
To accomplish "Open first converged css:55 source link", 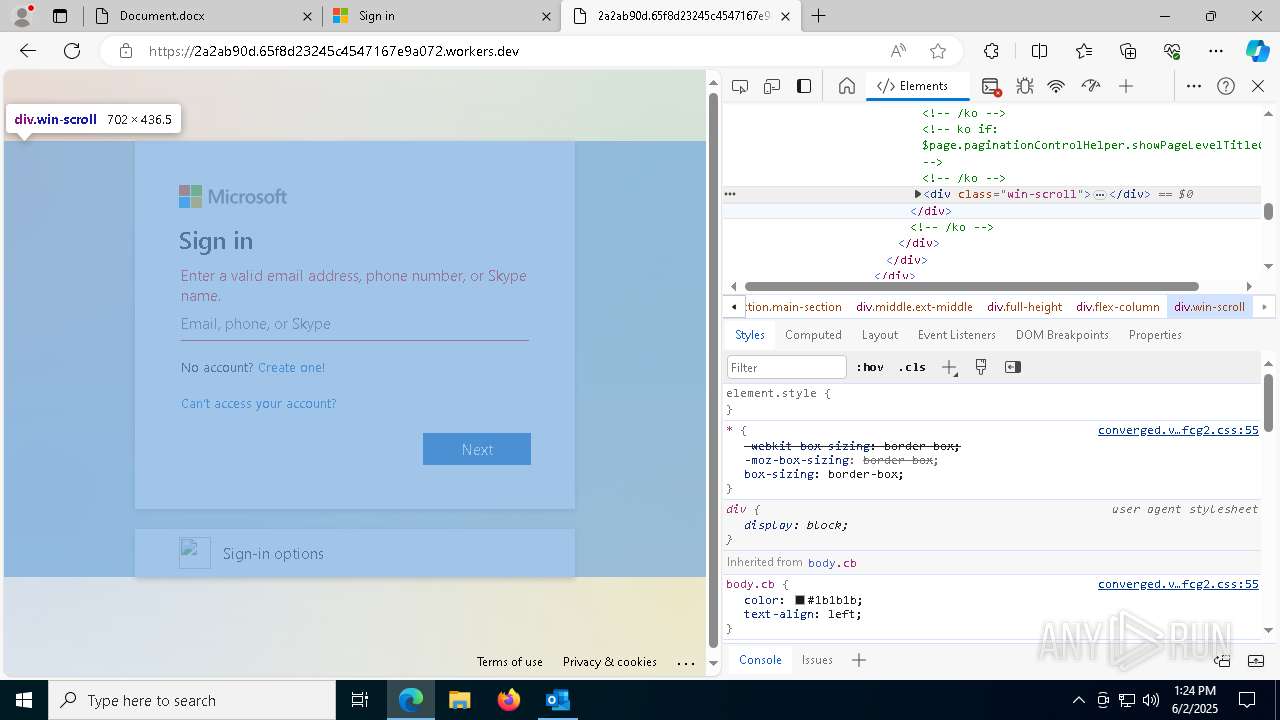I will (x=1178, y=430).
